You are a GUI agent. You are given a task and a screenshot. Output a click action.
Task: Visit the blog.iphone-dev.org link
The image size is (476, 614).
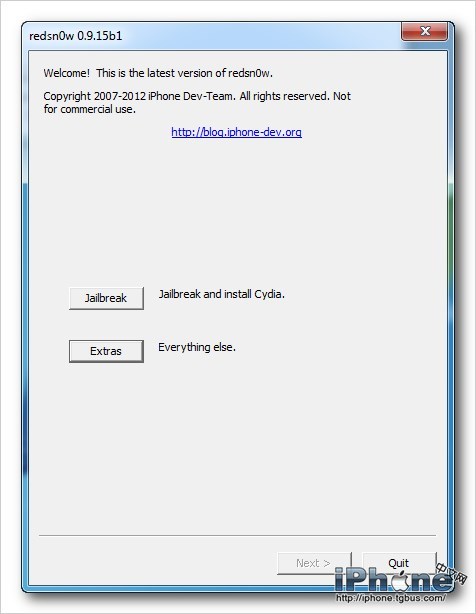[236, 132]
